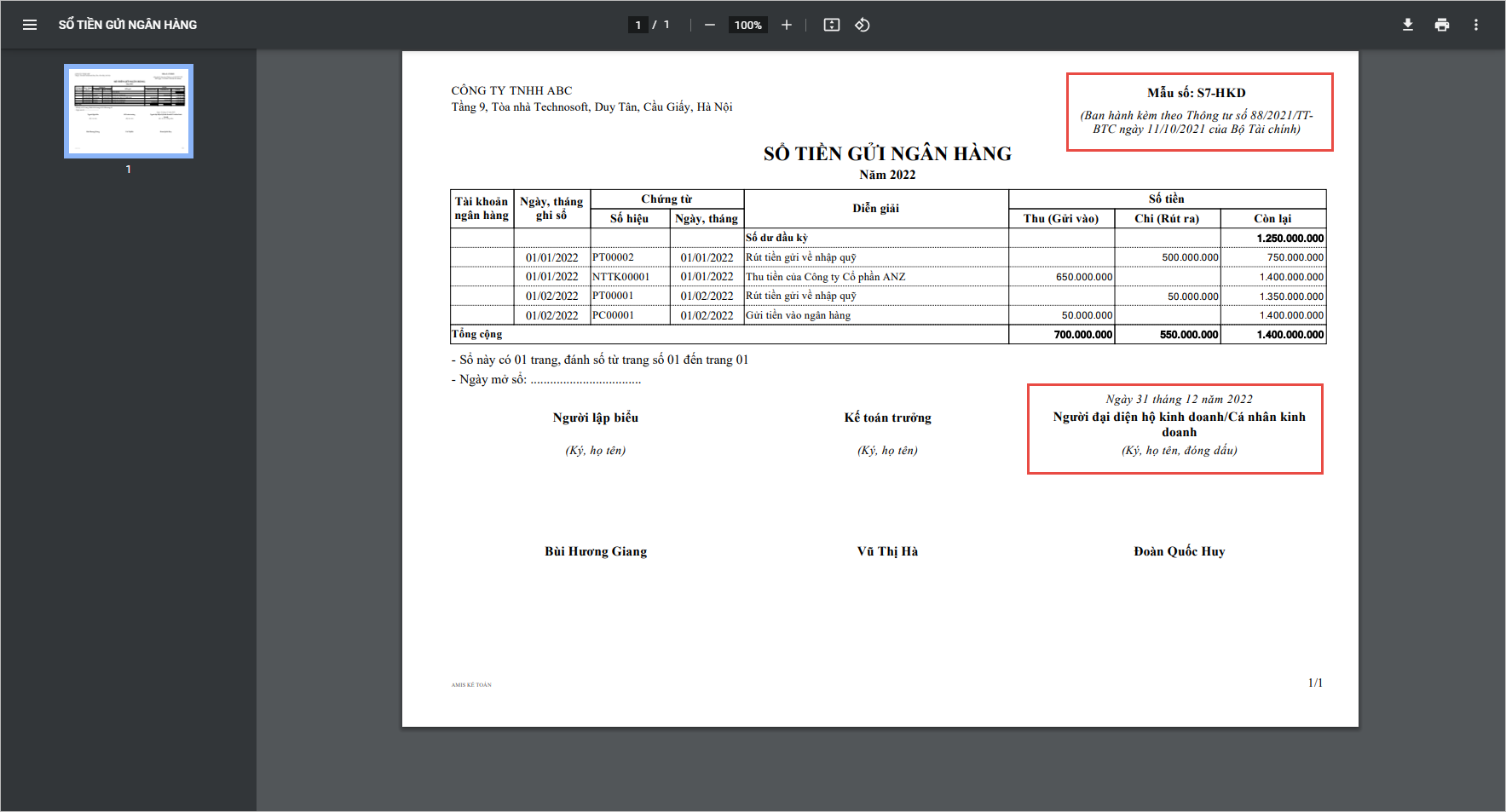The width and height of the screenshot is (1506, 812).
Task: Click the signer name Đoàn Quốc Huy
Action: [x=1179, y=551]
